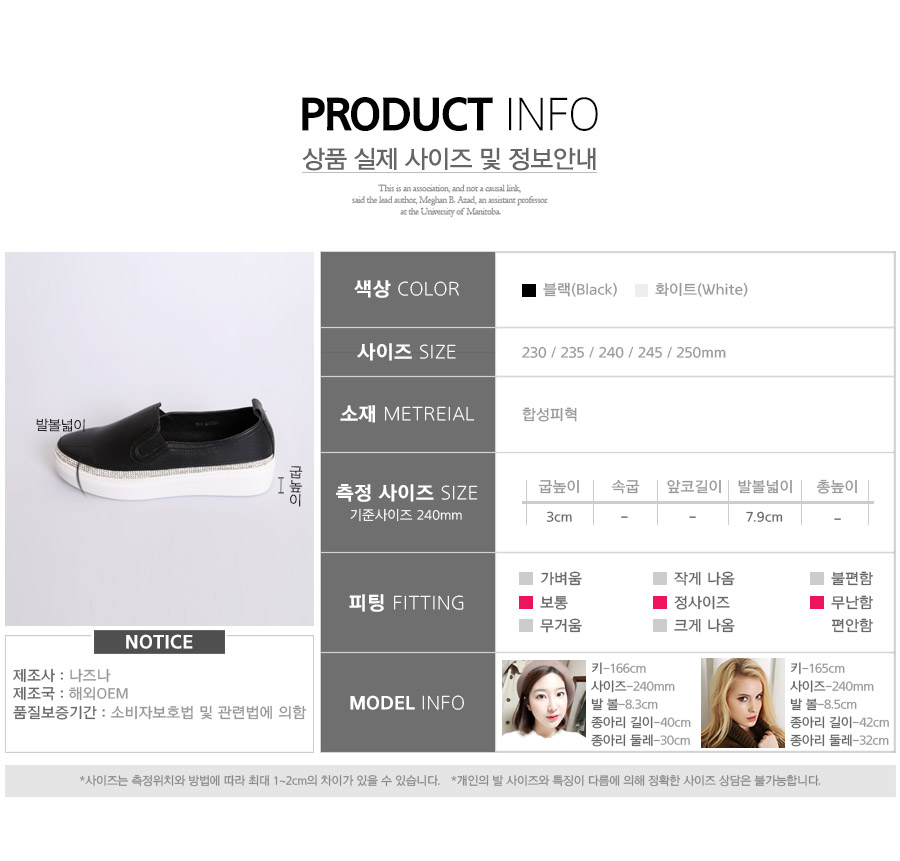Click the 사이즈 SIZE row header
Screen dimensions: 900x861
(408, 352)
